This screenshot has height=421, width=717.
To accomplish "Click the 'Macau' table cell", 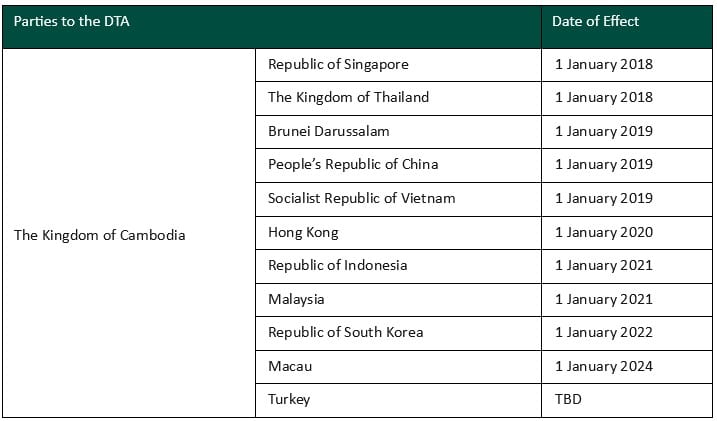I will [x=398, y=367].
